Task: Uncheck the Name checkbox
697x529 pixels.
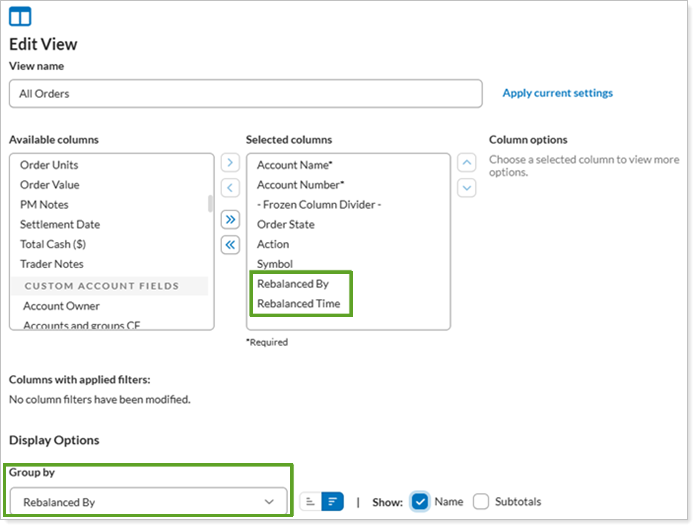Action: tap(420, 502)
